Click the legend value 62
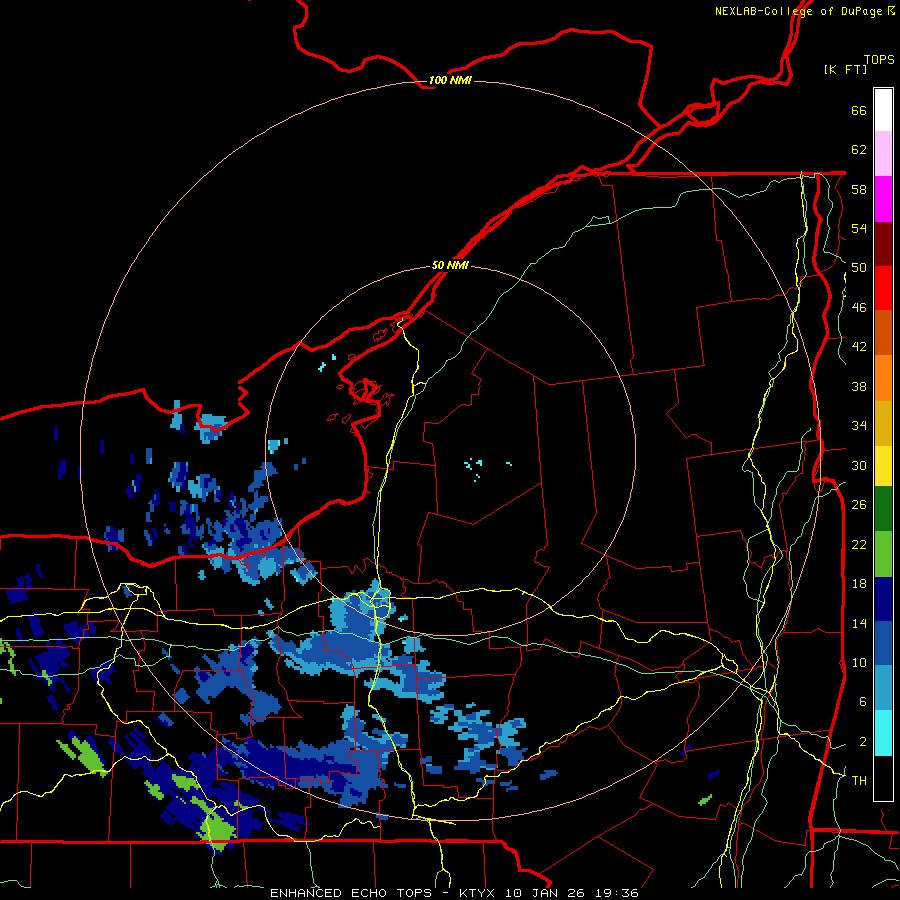The height and width of the screenshot is (900, 900). click(x=859, y=150)
